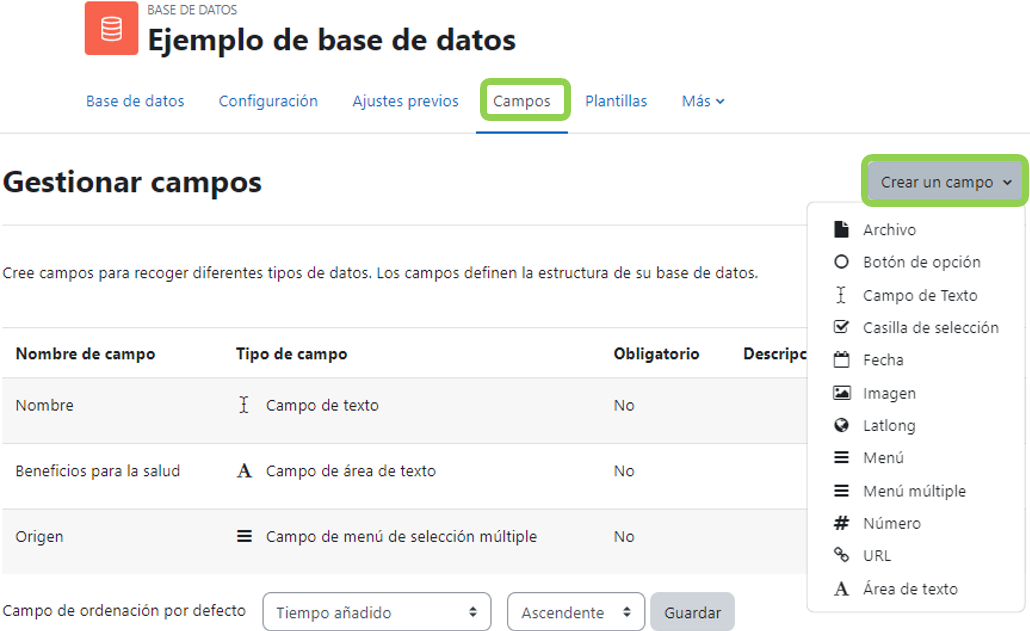The width and height of the screenshot is (1030, 631).
Task: Click the Área de texto icon
Action: pyautogui.click(x=843, y=588)
